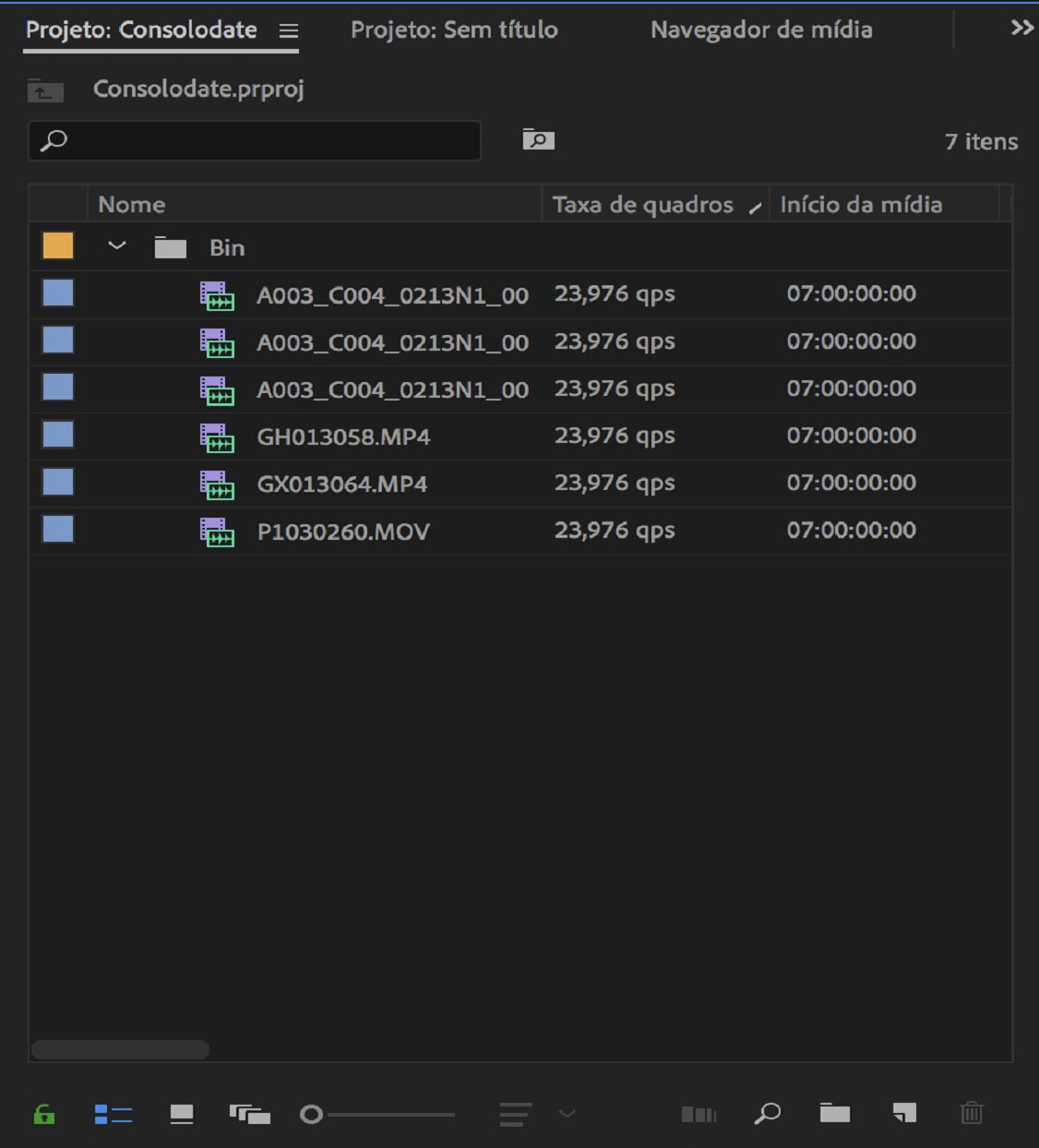Select the GX013064.MP4 clip name
Viewport: 1039px width, 1148px height.
pos(342,484)
